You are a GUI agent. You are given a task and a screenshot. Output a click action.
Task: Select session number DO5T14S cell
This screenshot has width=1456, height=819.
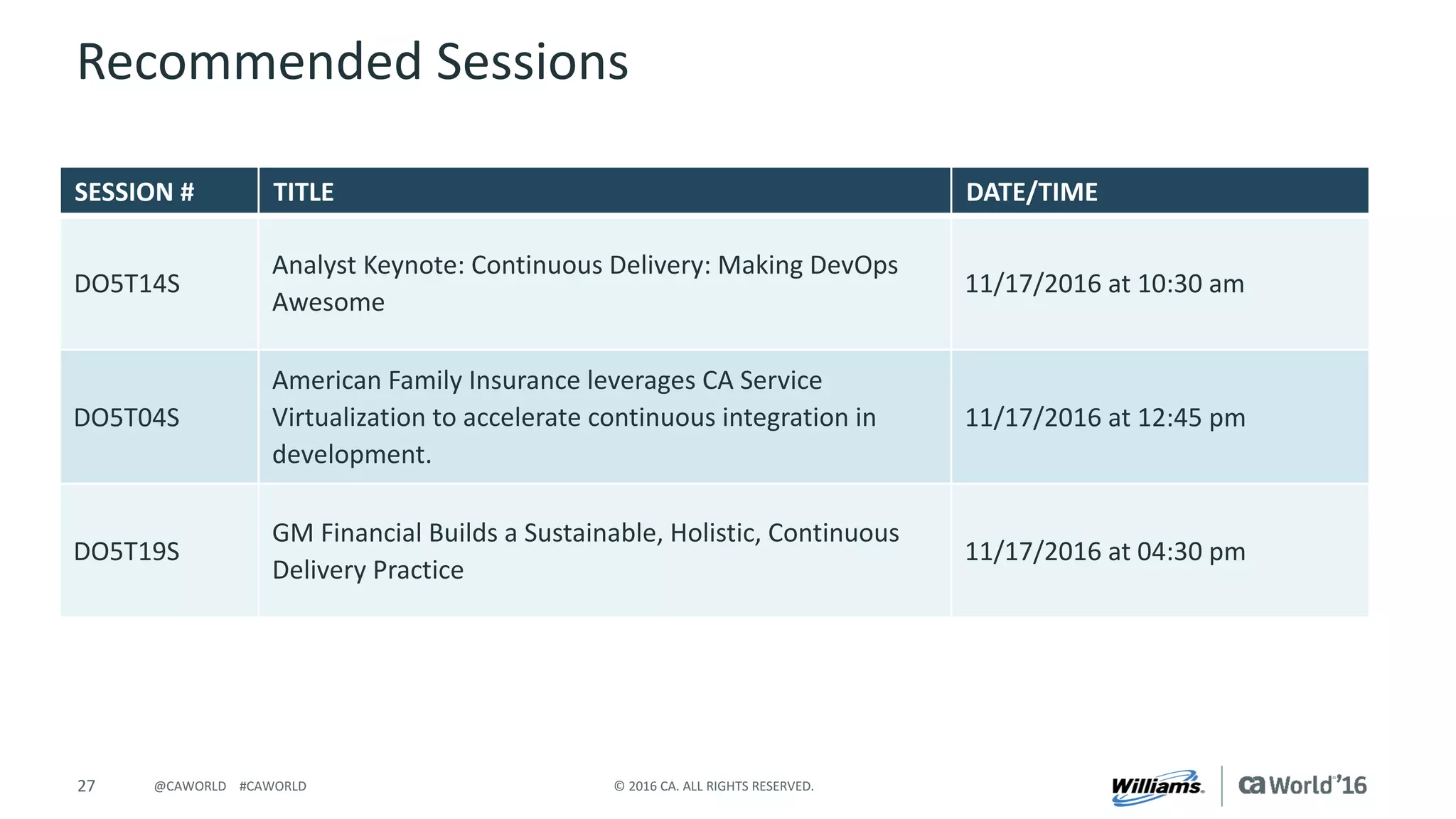[159, 283]
